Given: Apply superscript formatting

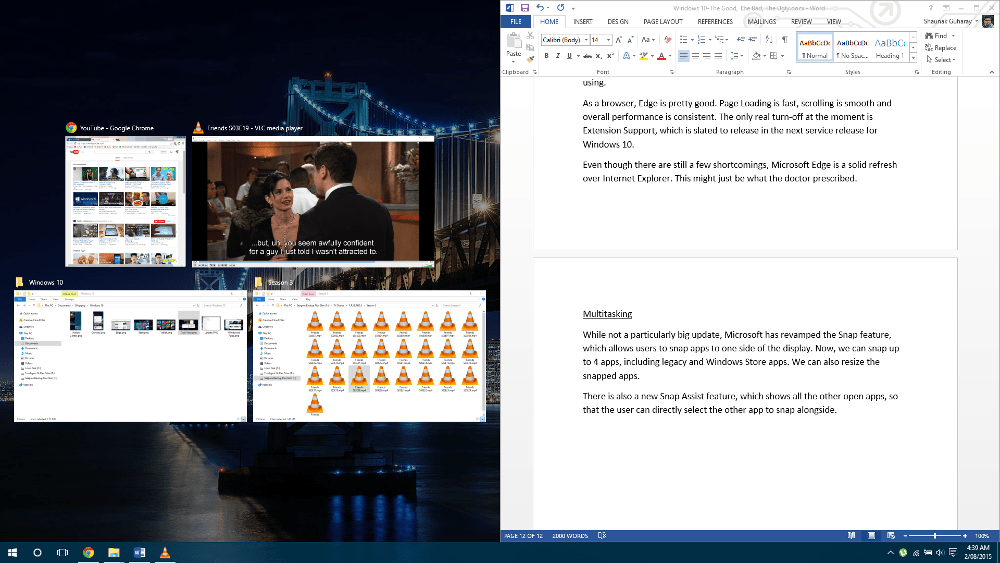Looking at the screenshot, I should click(610, 56).
